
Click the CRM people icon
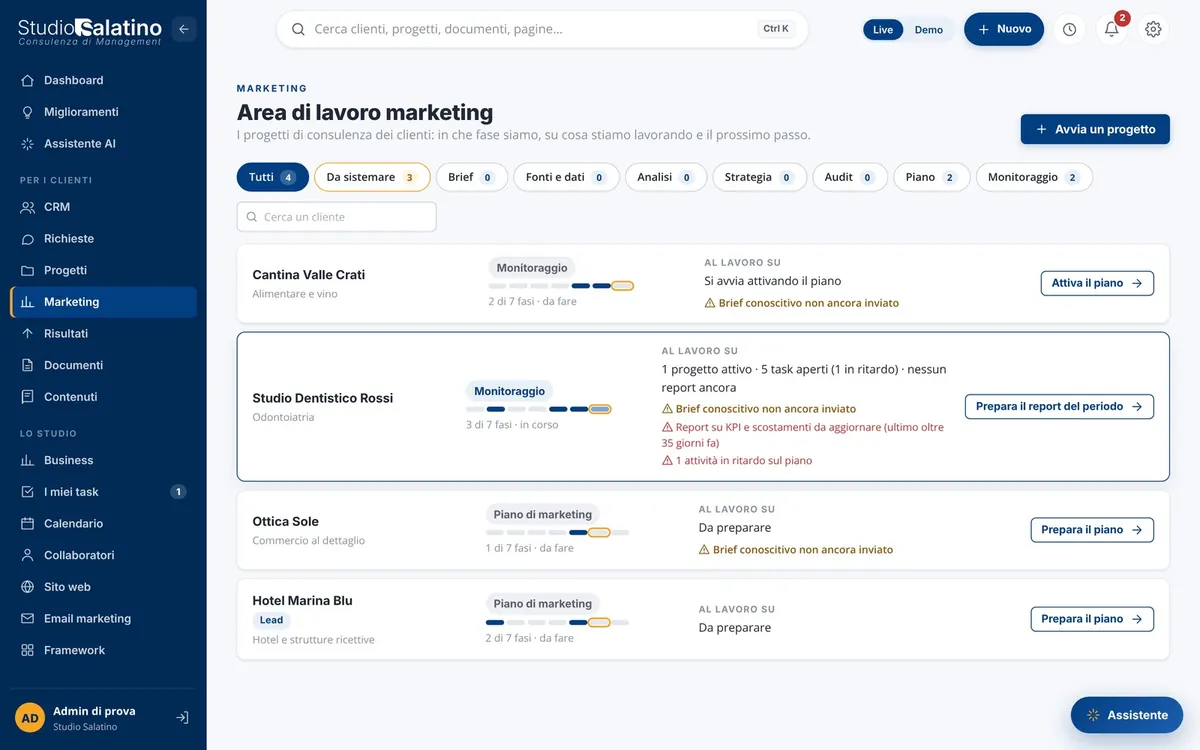28,207
